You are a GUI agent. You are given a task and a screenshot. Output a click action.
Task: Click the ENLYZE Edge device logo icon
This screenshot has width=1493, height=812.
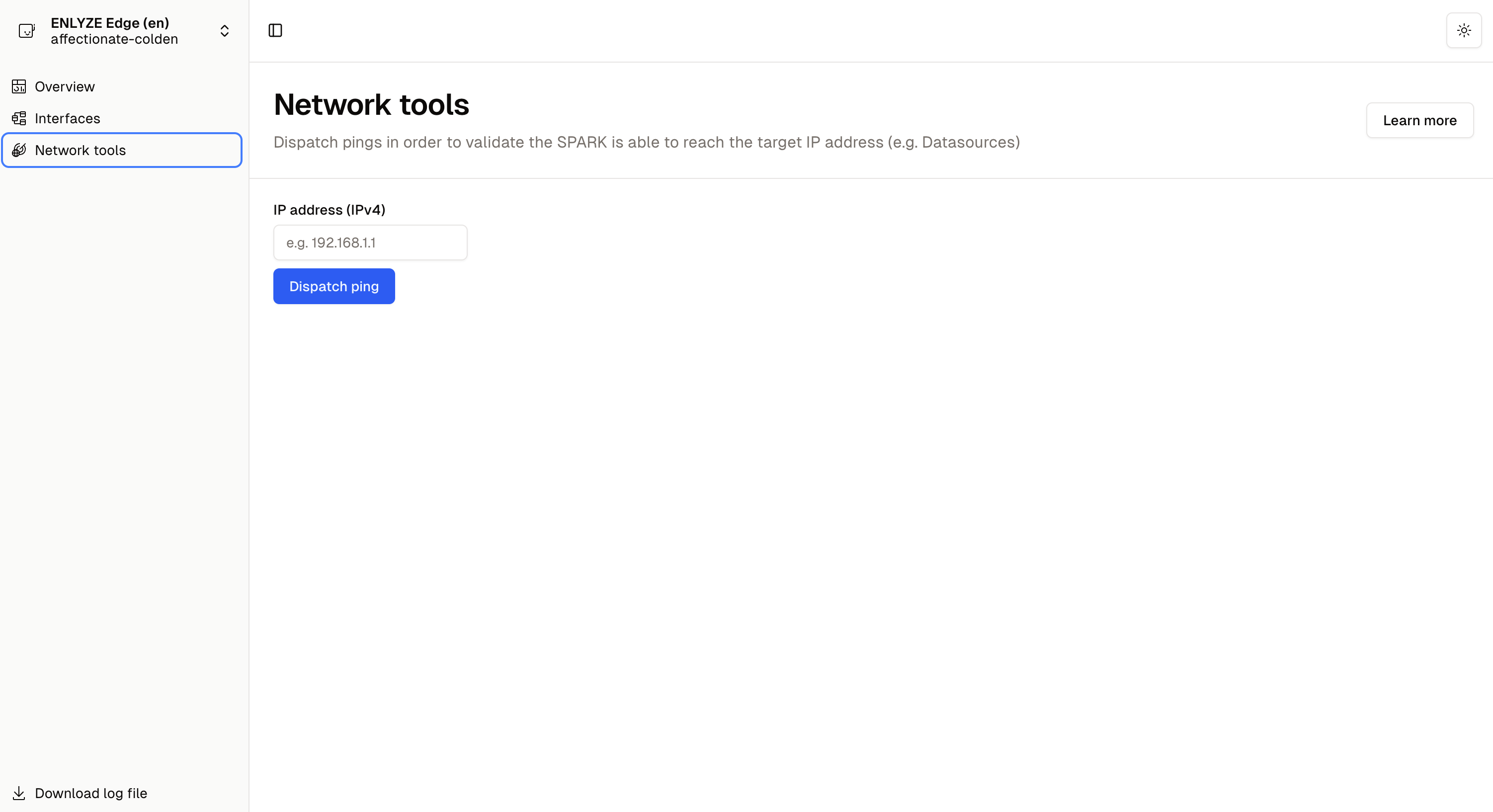click(27, 31)
